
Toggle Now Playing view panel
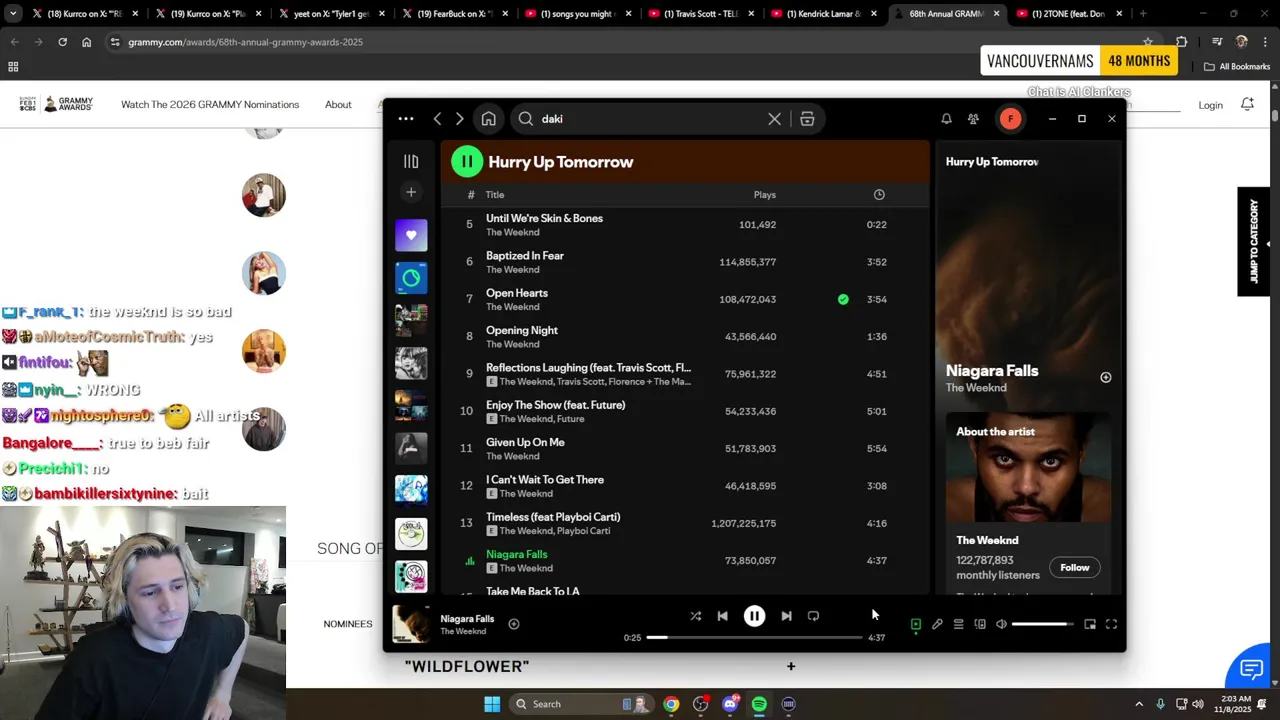915,624
